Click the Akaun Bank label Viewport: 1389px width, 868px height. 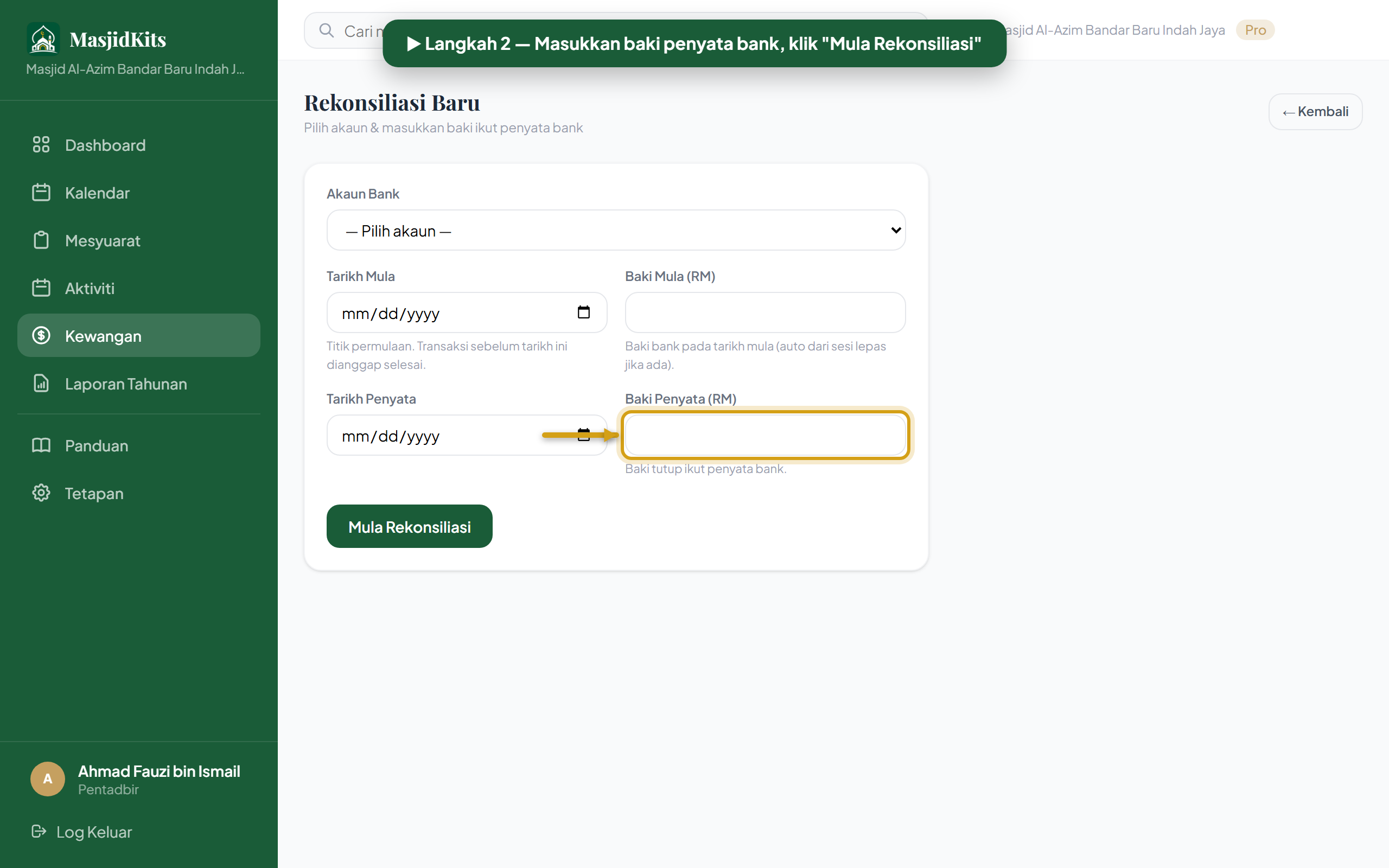point(363,194)
